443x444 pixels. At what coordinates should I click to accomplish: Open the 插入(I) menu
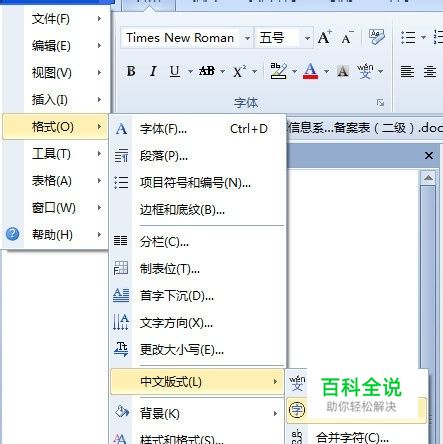point(55,100)
